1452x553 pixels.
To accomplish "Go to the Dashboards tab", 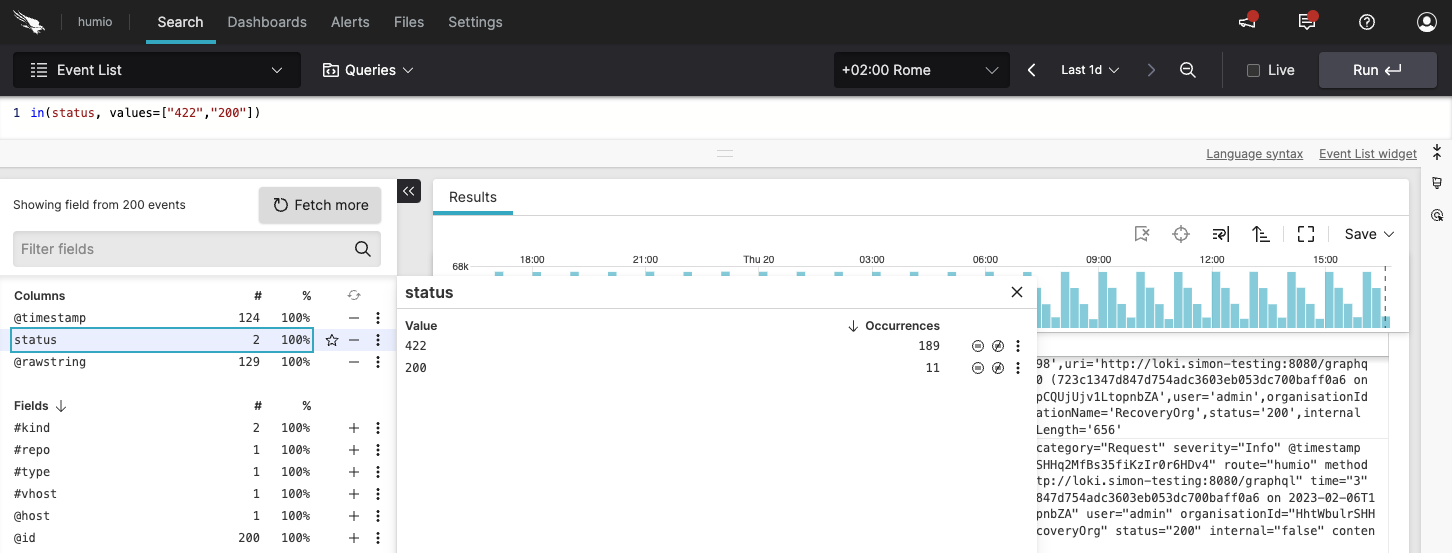I will click(x=267, y=22).
